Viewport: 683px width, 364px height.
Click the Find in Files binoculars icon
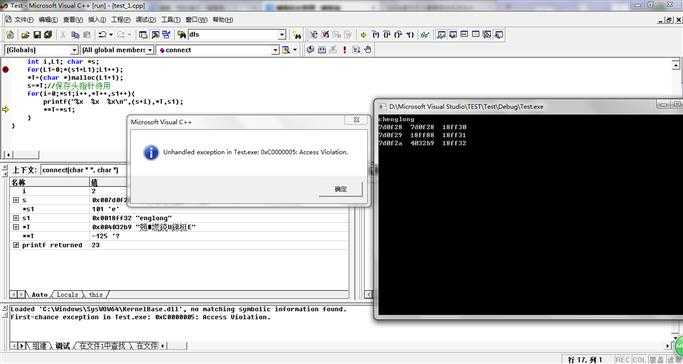pos(182,34)
